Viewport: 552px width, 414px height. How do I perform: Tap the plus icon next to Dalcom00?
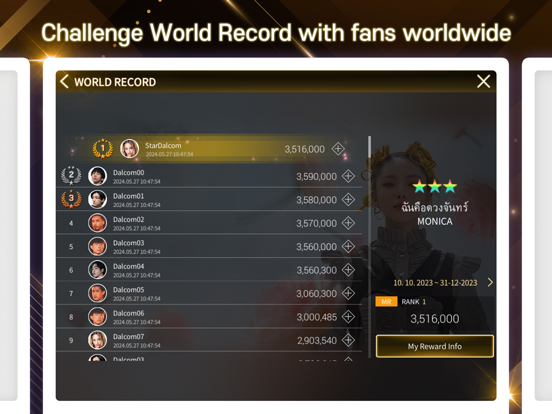click(348, 176)
